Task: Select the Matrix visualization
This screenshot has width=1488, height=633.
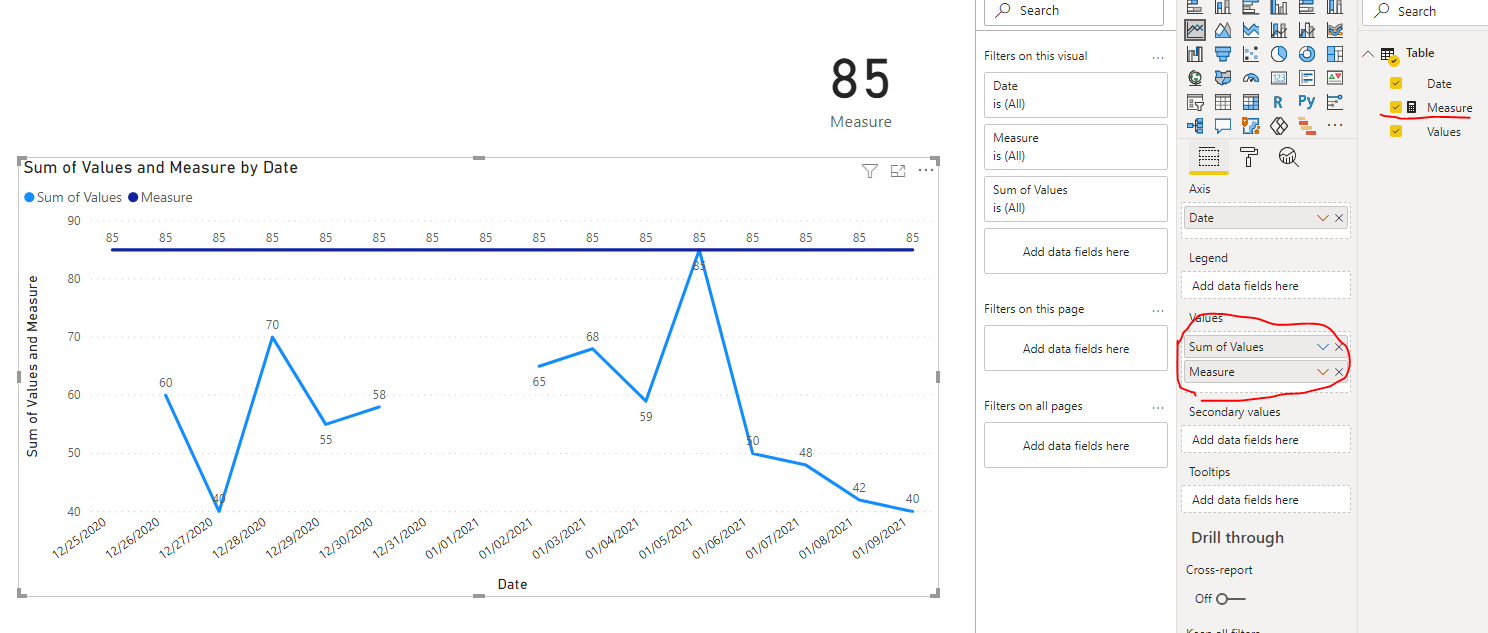Action: point(1251,102)
